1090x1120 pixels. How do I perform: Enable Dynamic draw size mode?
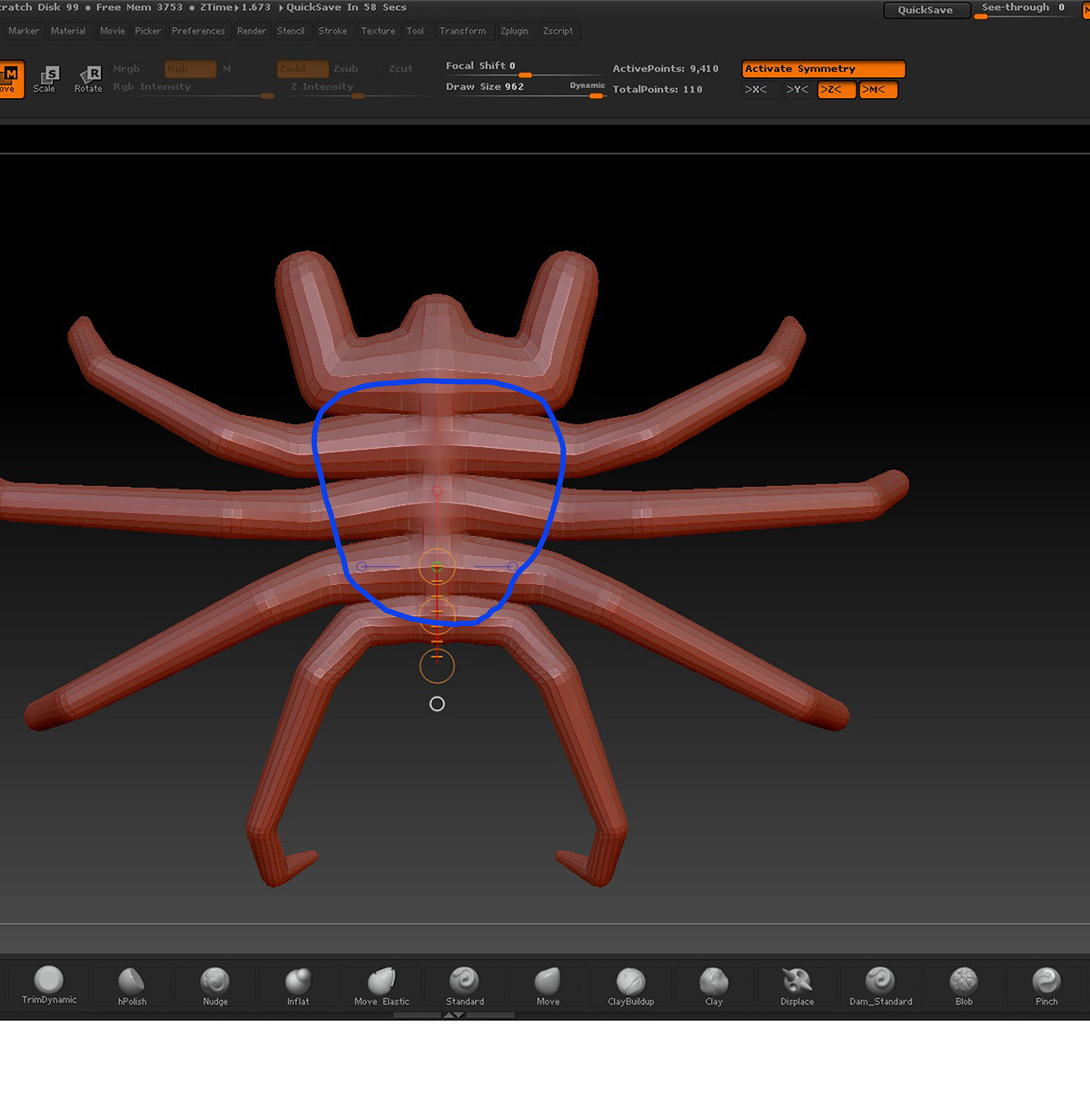click(x=587, y=85)
